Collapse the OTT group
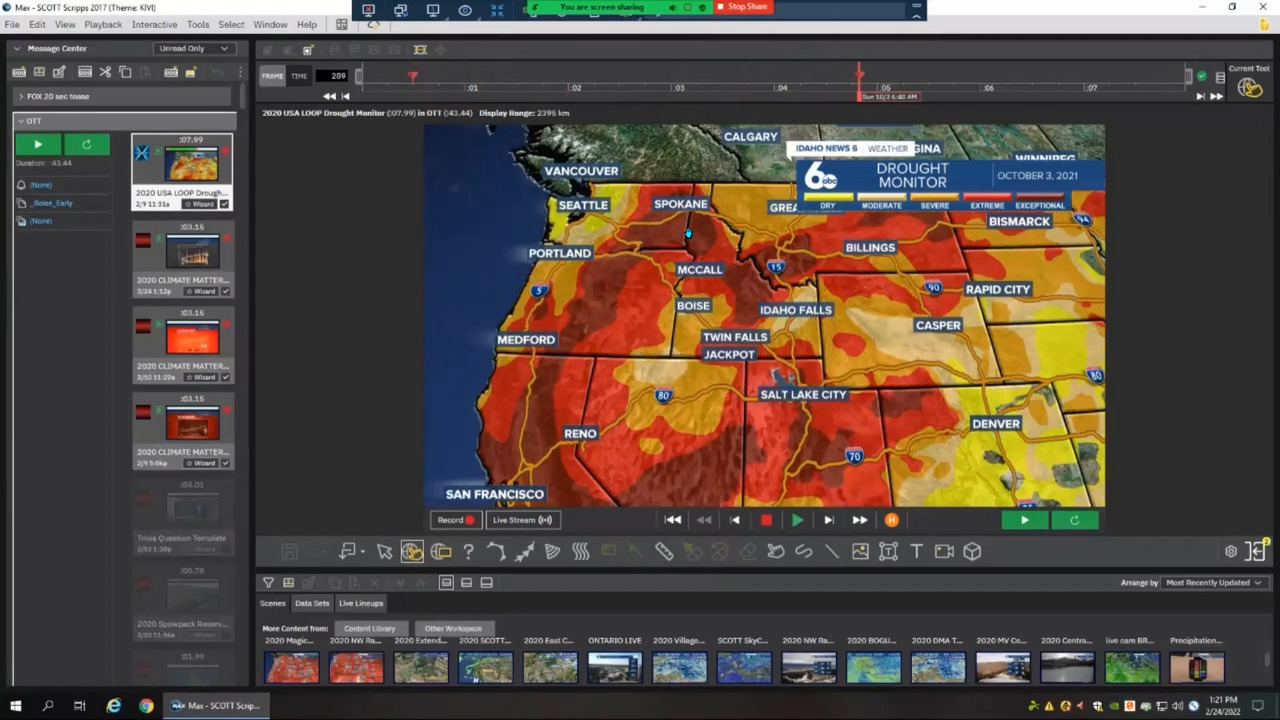 click(20, 121)
